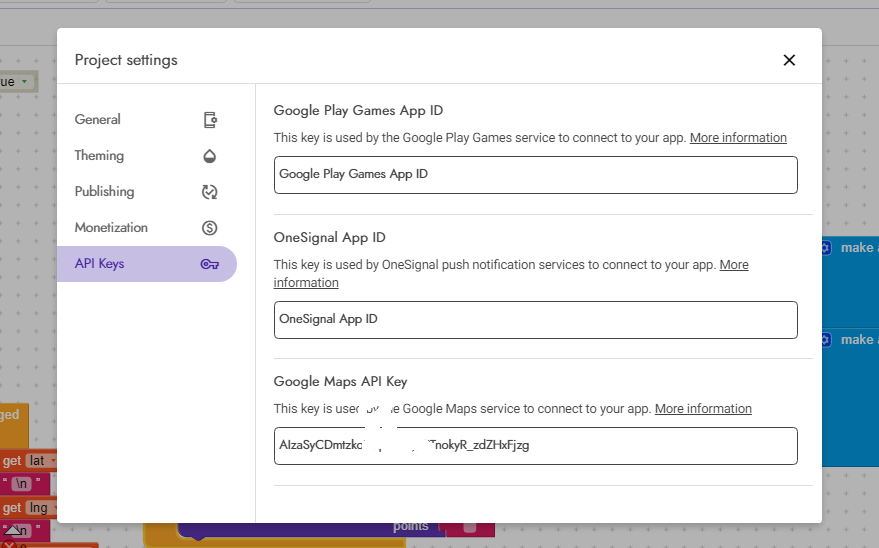Open More information link for Google Maps

pos(703,409)
